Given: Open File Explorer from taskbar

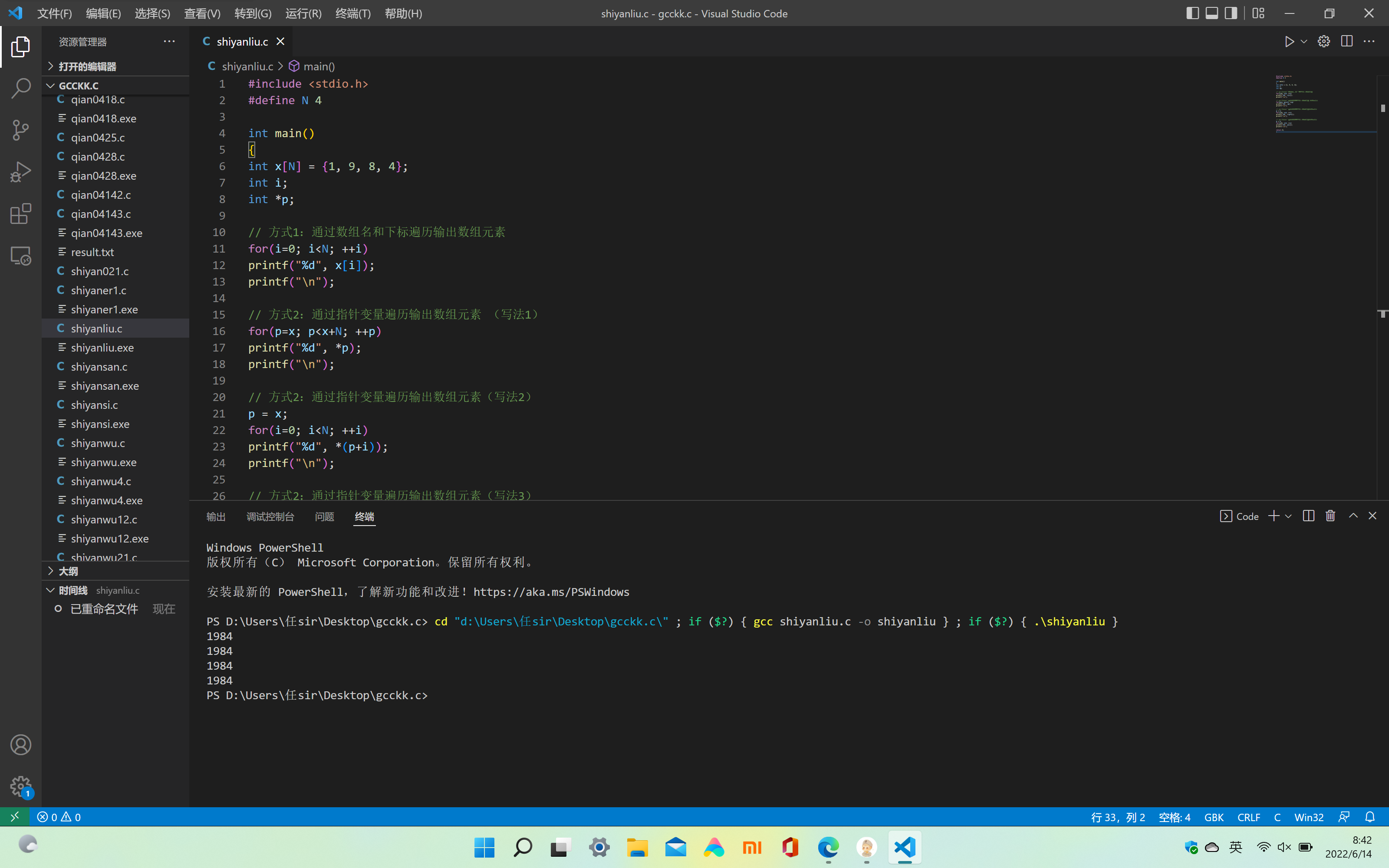Looking at the screenshot, I should click(637, 847).
